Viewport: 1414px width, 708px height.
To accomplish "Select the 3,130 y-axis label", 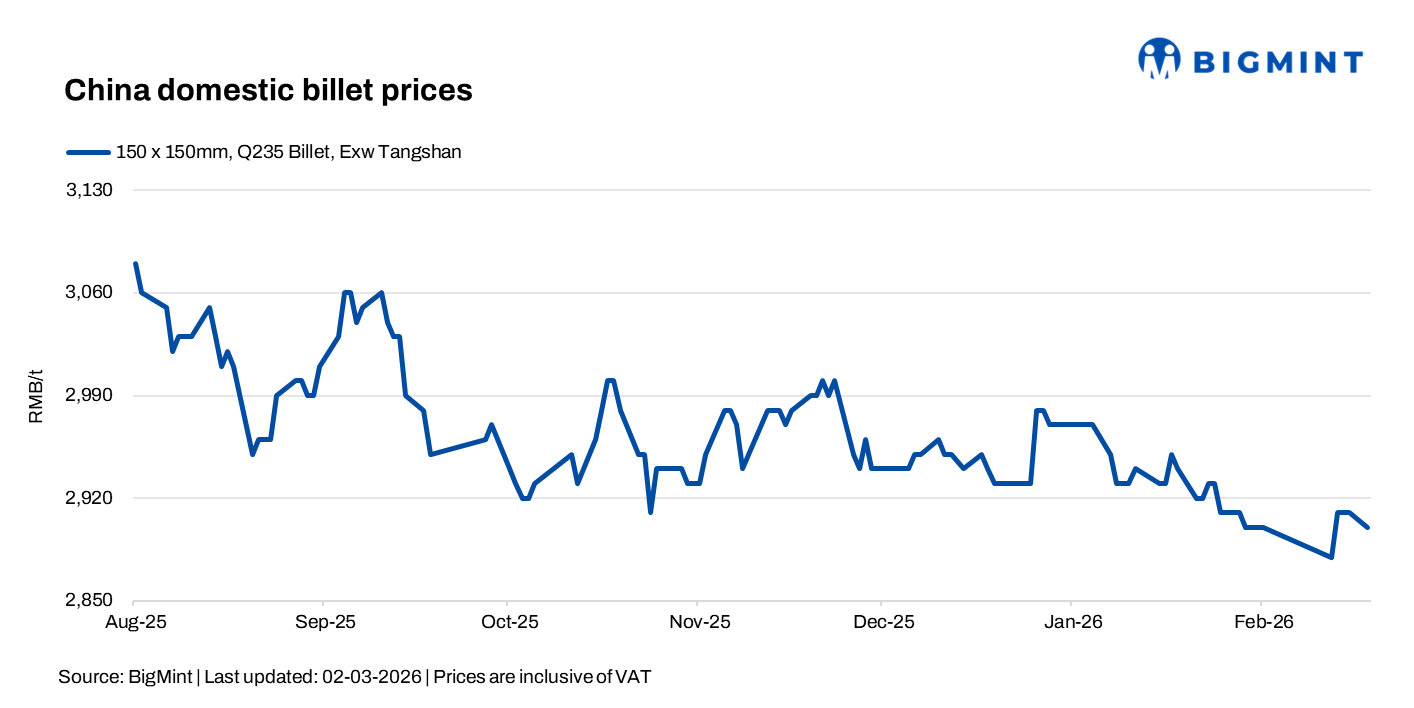I will point(88,190).
